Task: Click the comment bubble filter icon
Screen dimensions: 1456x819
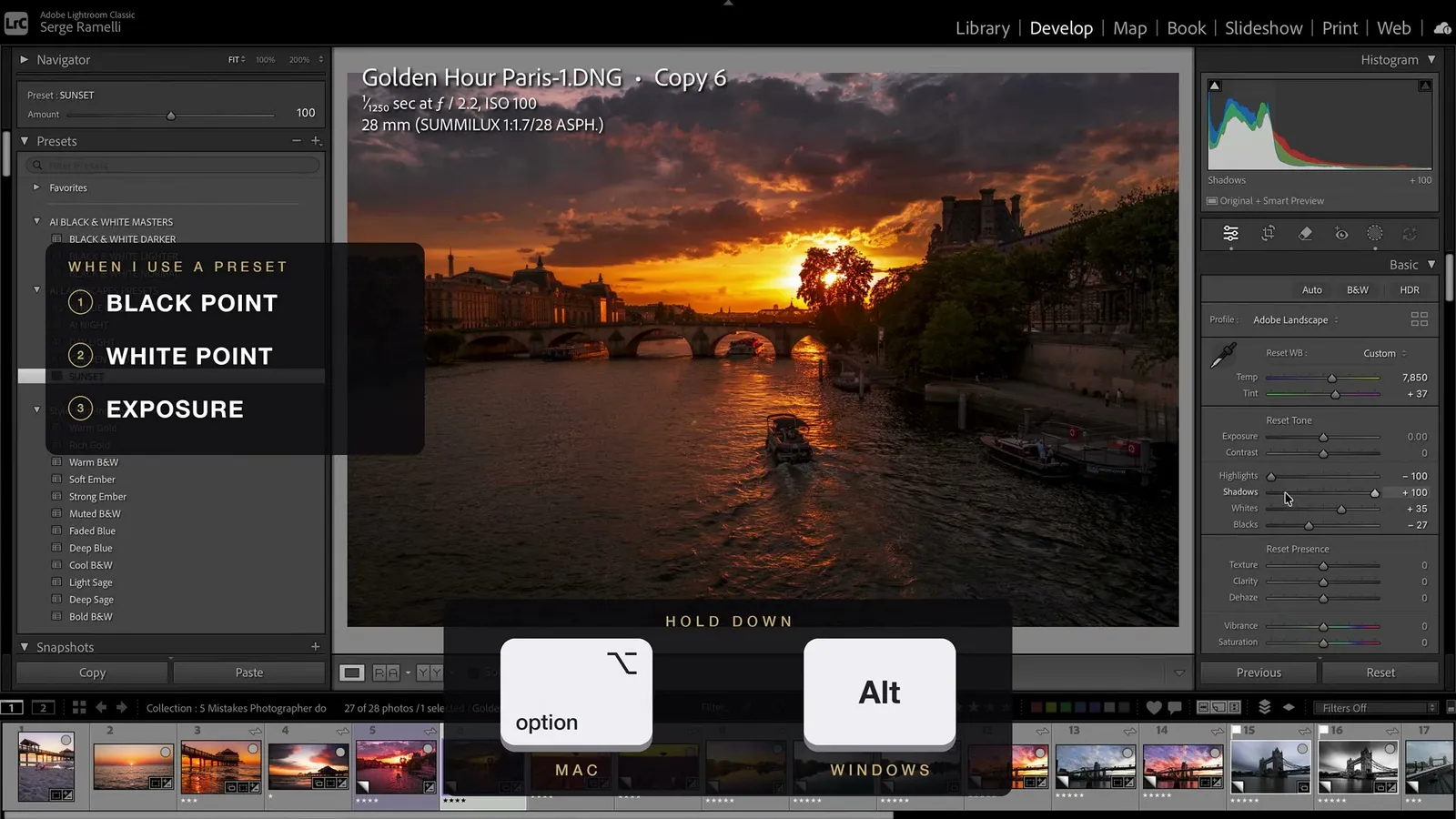Action: [1174, 707]
